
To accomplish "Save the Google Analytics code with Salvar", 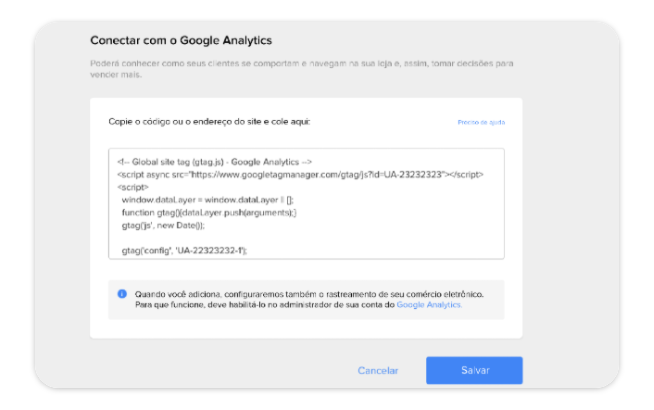I will coord(474,370).
